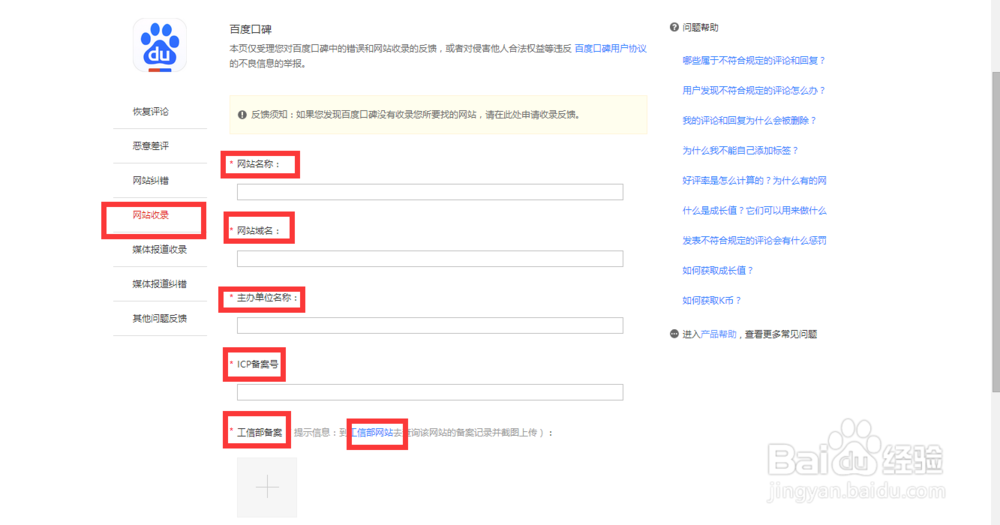Focus the 网站域名 input field

point(430,258)
